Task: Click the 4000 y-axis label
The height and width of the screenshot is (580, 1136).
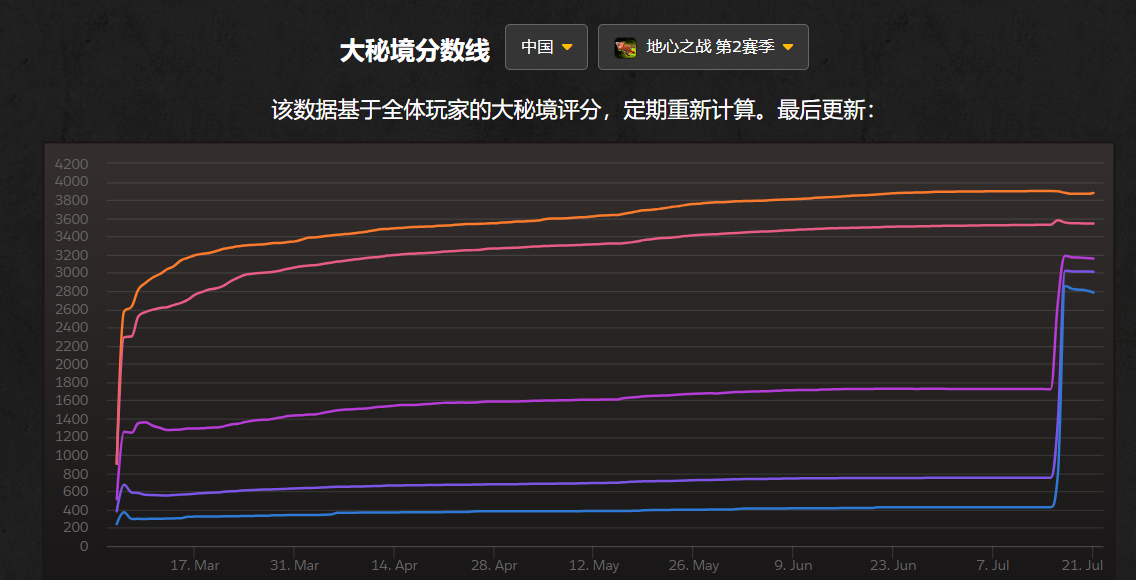Action: (72, 181)
